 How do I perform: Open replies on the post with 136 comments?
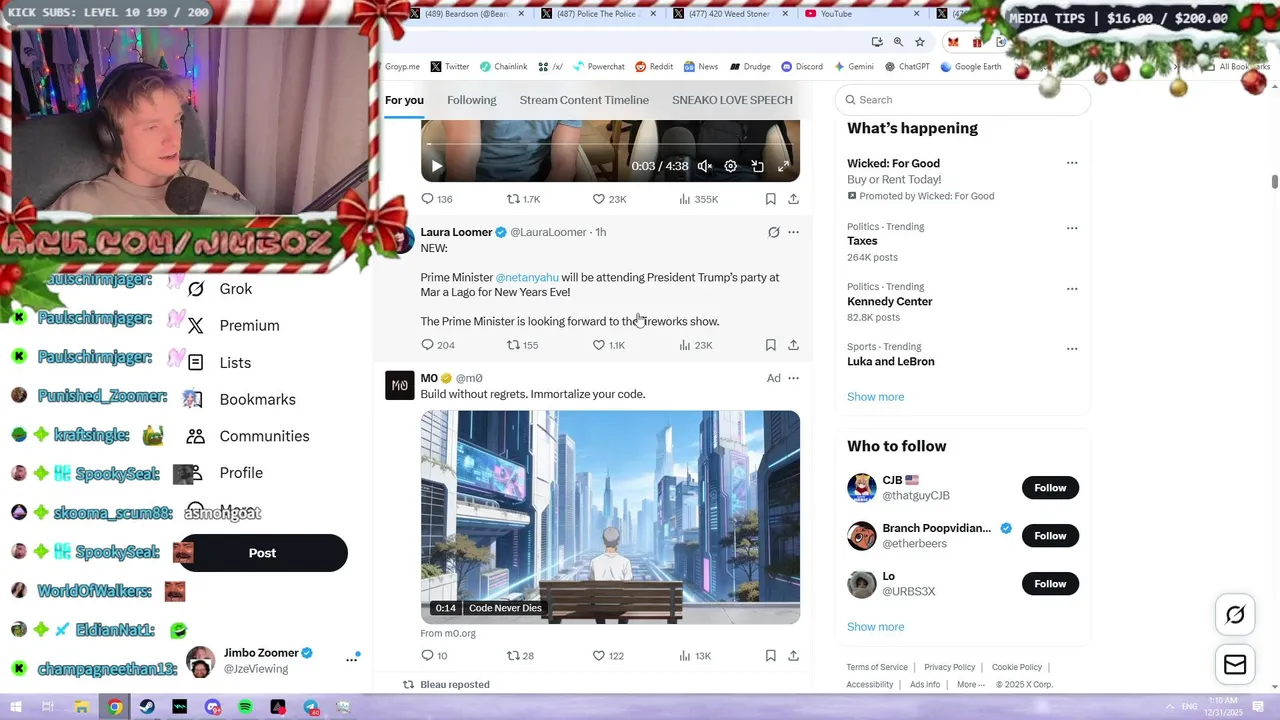[x=437, y=199]
